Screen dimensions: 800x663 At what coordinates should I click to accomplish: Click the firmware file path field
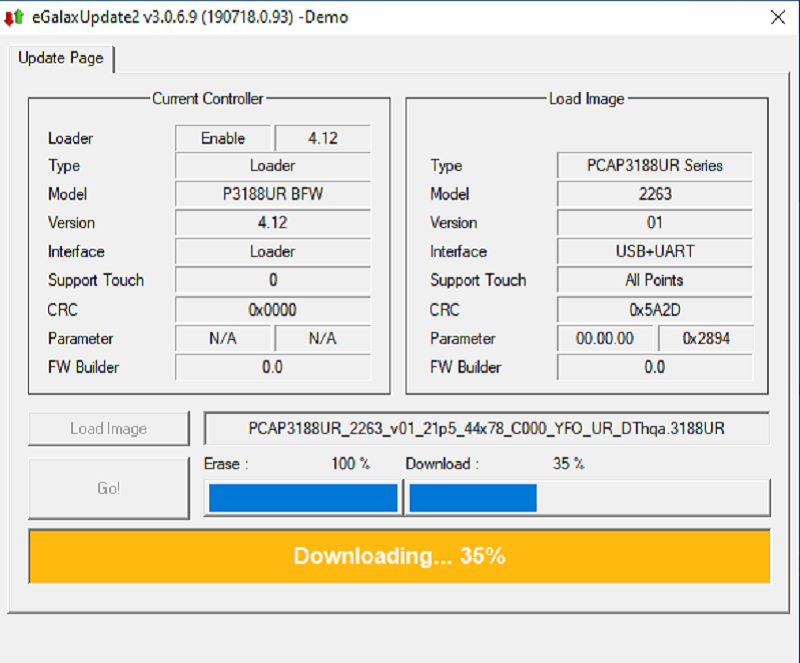[487, 429]
